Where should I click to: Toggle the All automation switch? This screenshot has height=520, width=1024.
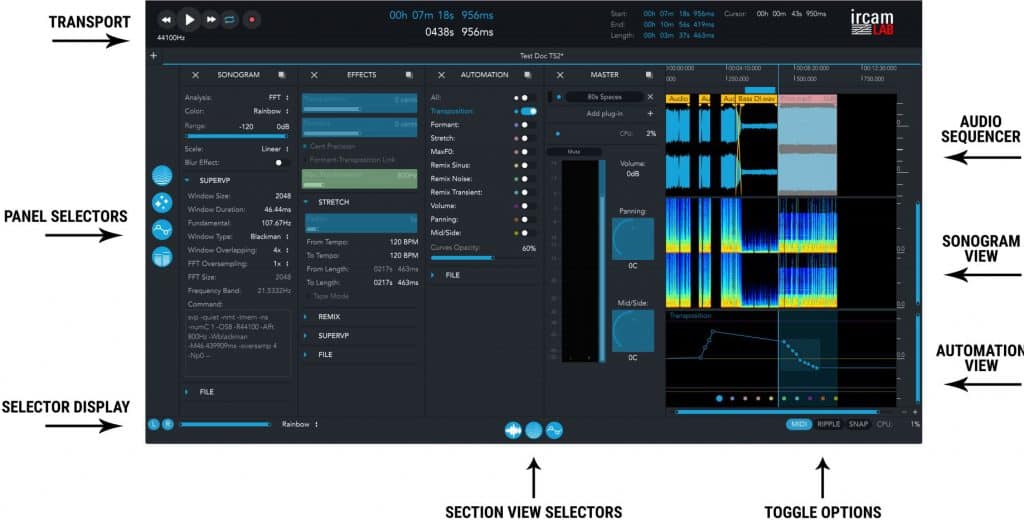coord(528,97)
